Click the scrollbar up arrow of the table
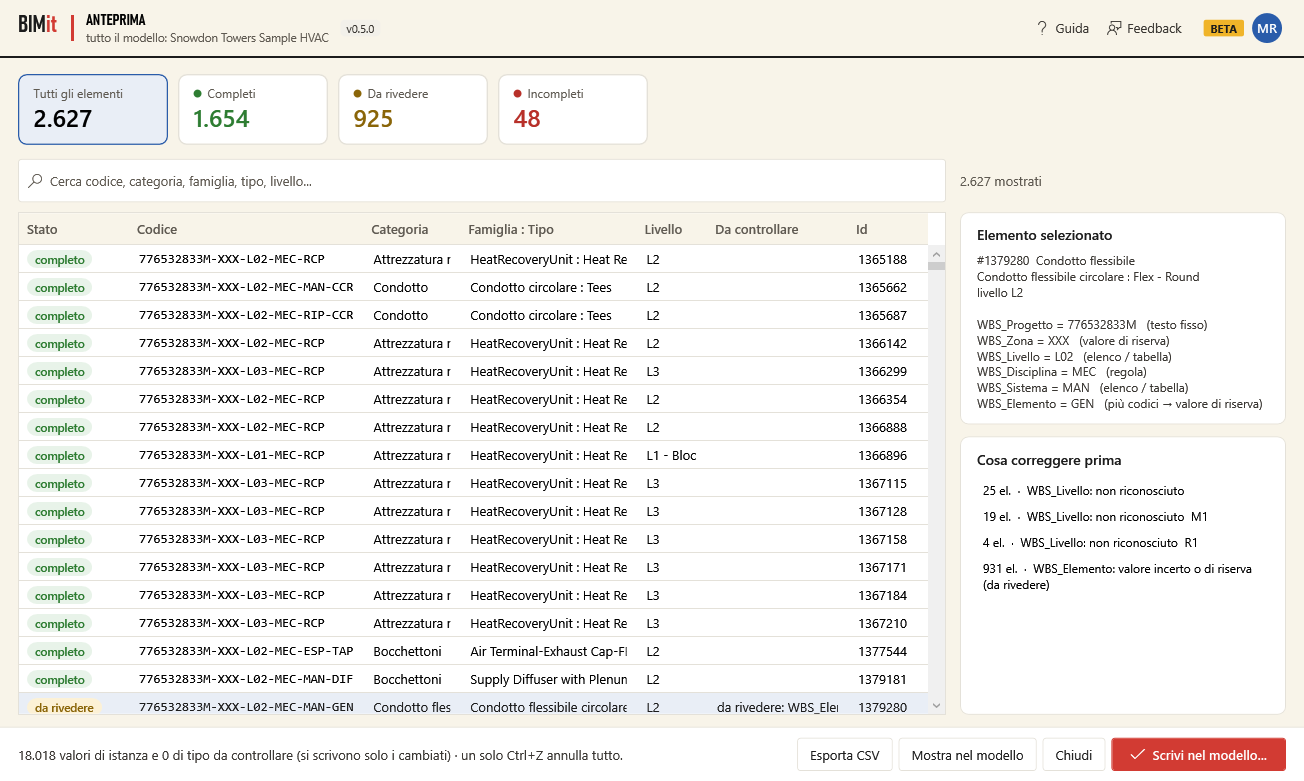 coord(936,253)
